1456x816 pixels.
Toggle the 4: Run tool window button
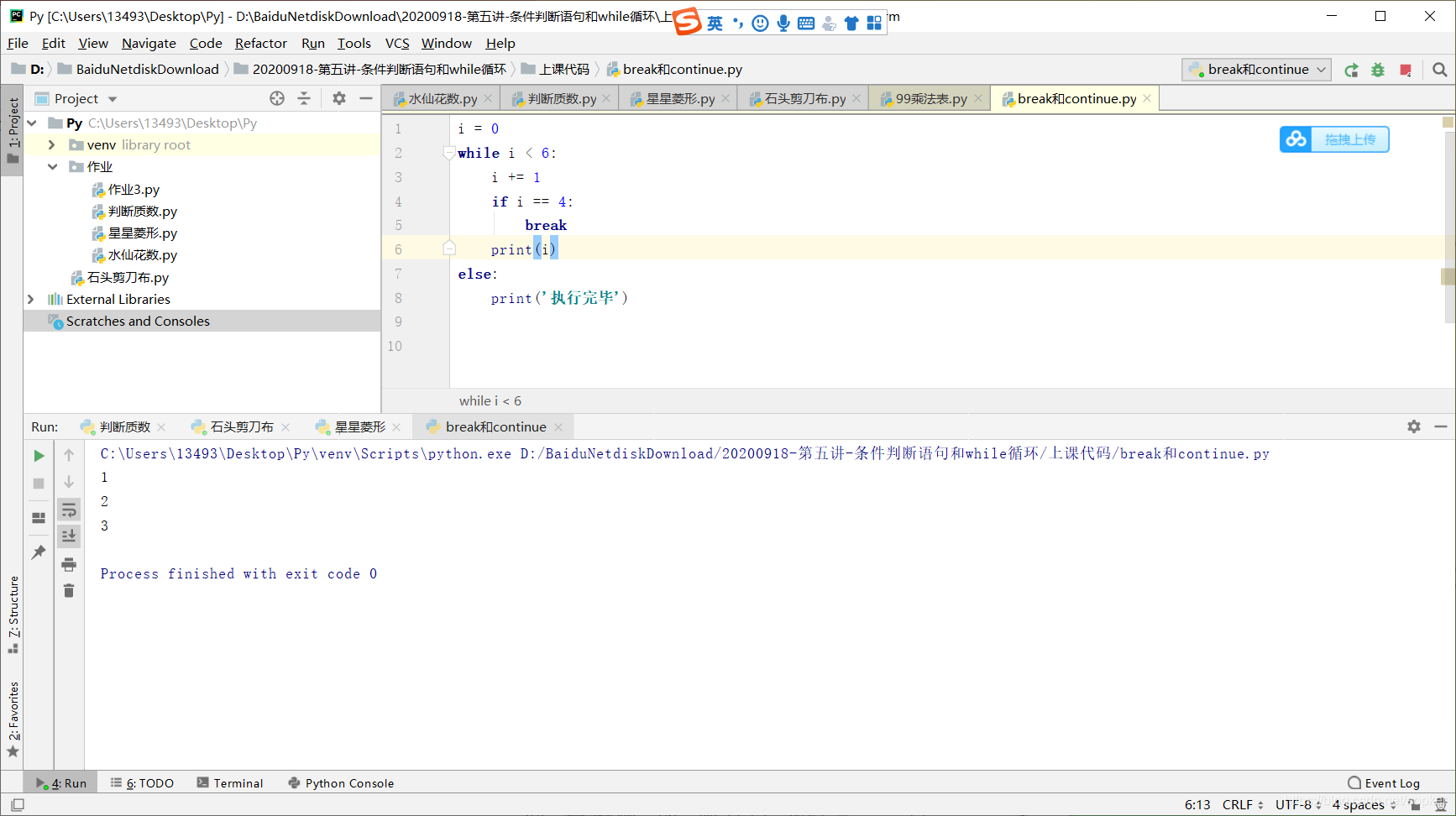point(61,783)
